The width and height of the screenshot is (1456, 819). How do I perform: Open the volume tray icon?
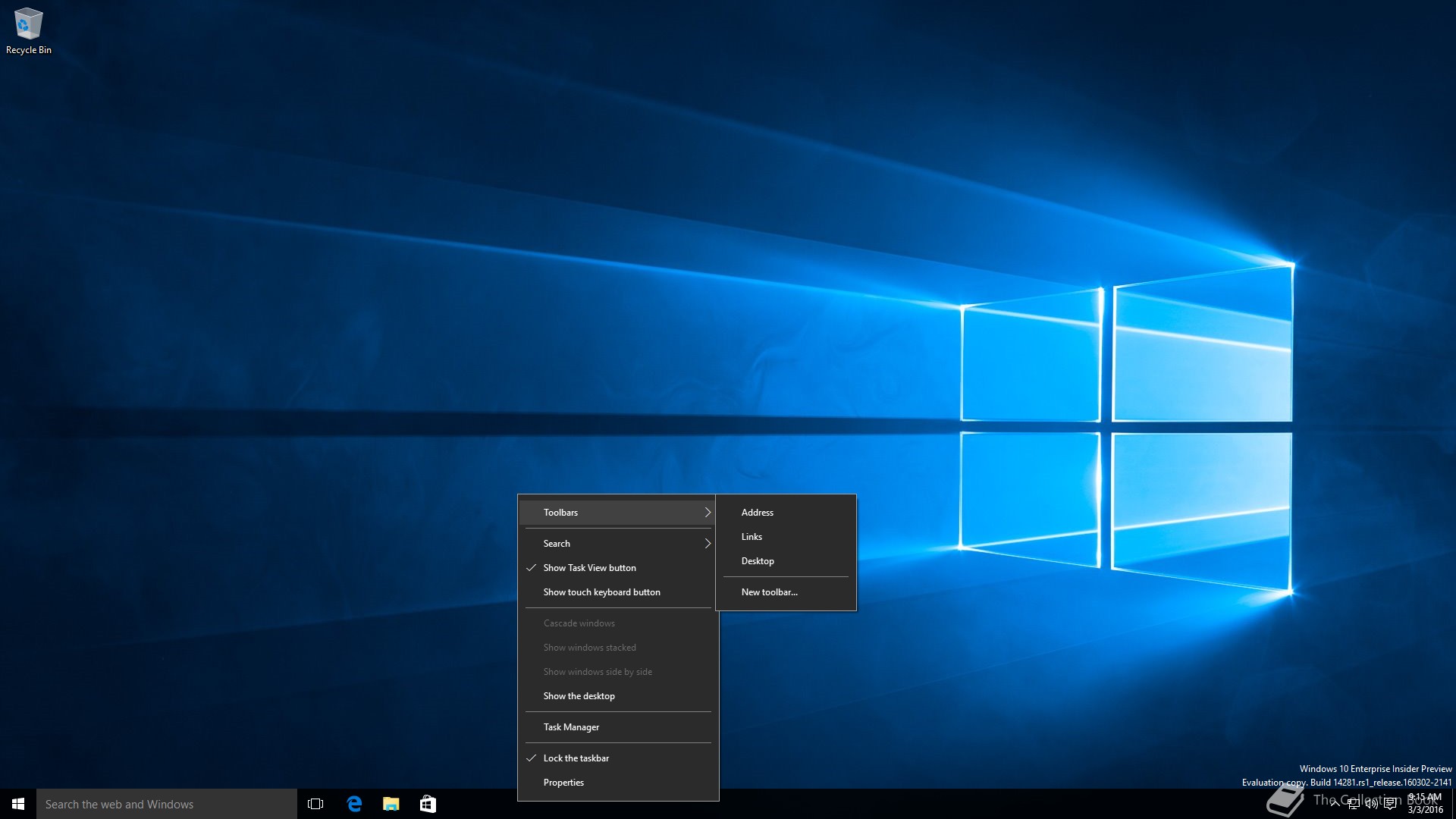point(1372,804)
